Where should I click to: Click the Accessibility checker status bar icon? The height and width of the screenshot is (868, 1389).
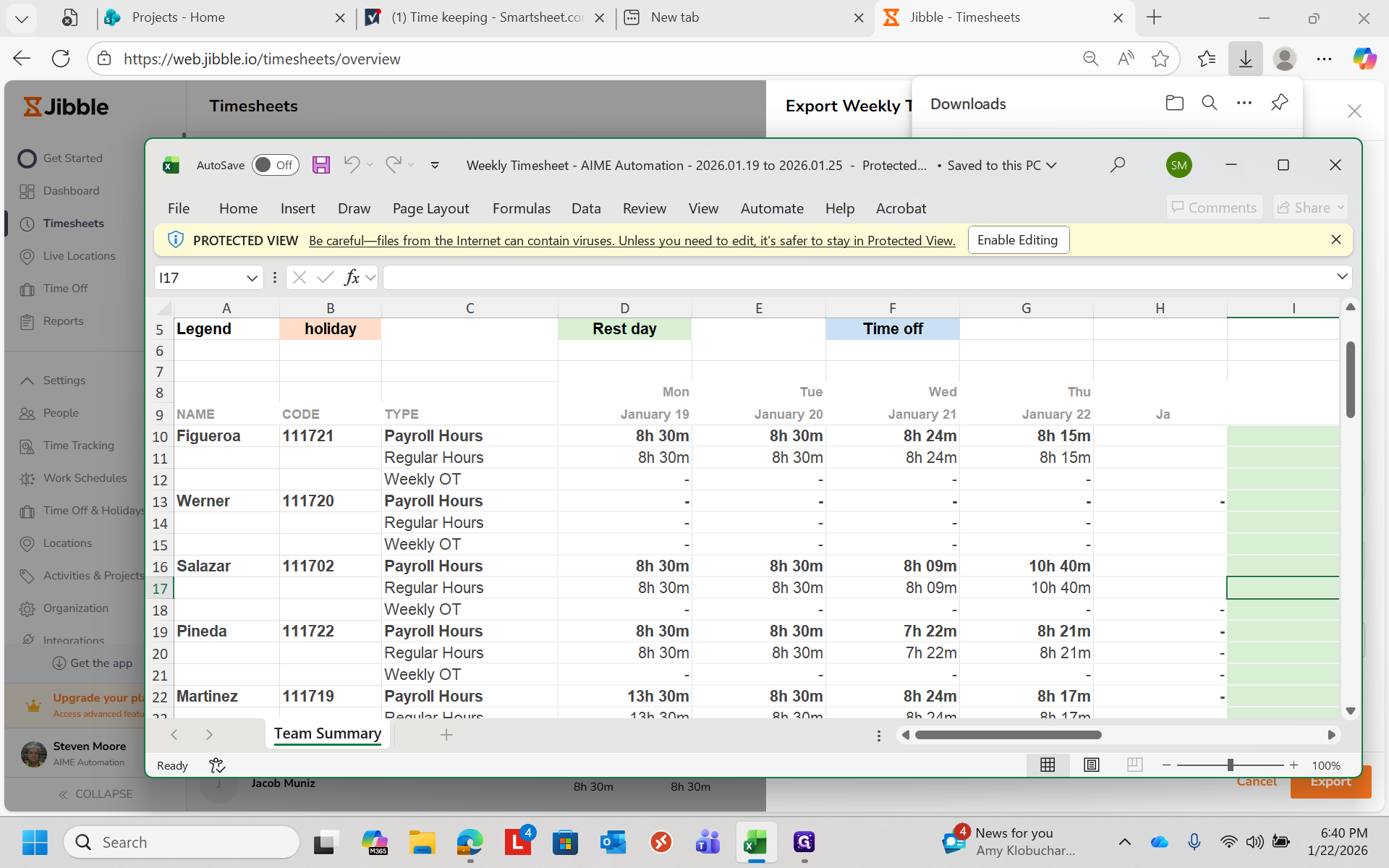217,765
